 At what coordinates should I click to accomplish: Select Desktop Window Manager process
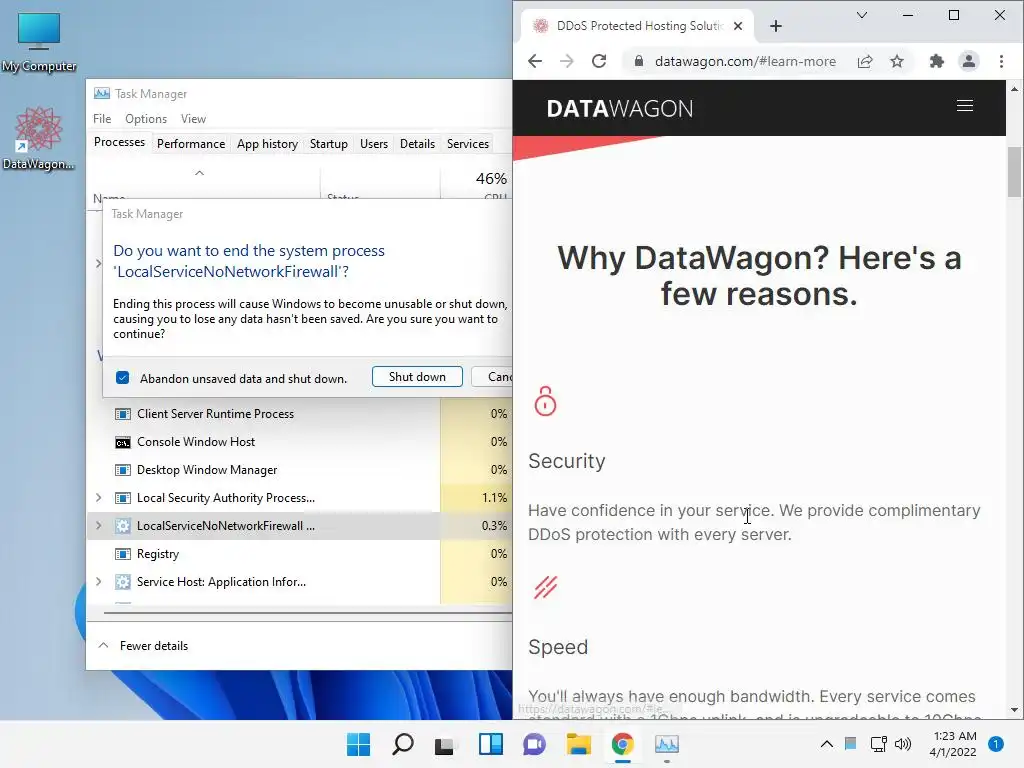299,470
